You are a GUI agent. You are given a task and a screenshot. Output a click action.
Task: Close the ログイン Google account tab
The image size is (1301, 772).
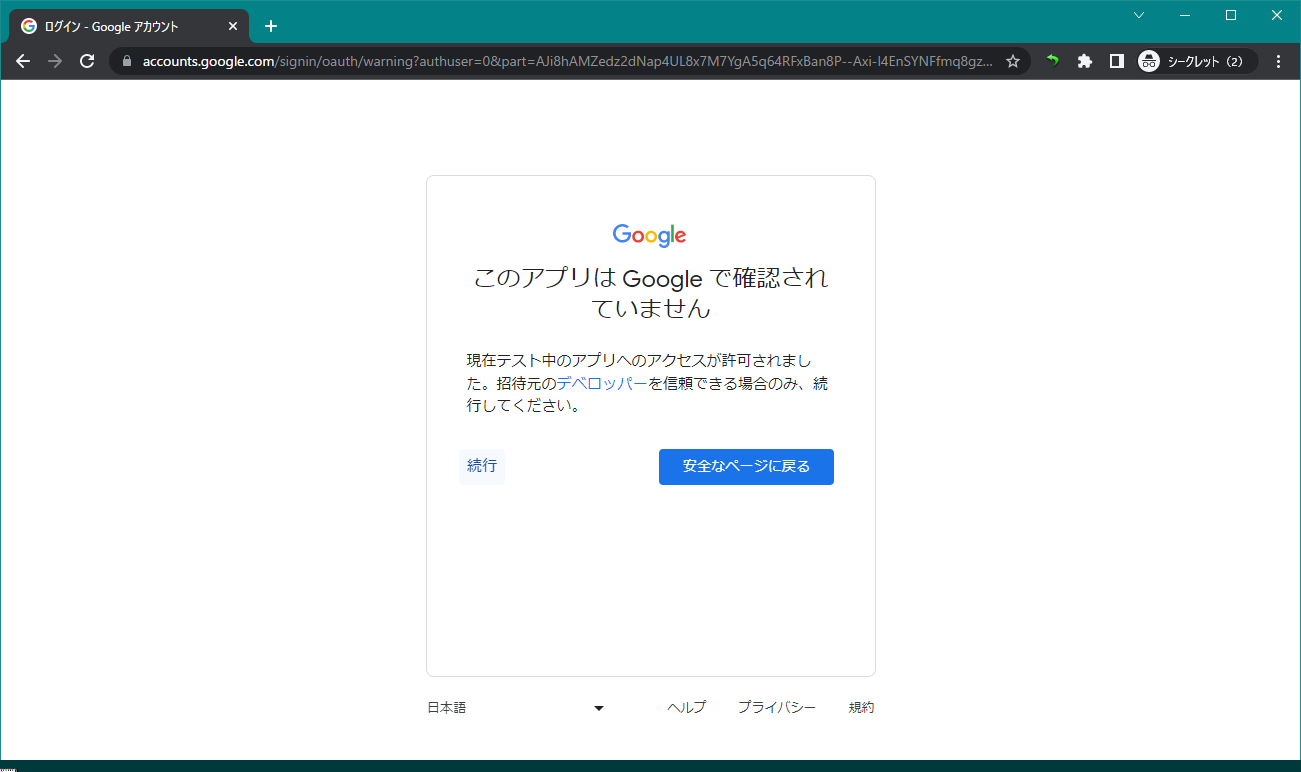233,26
